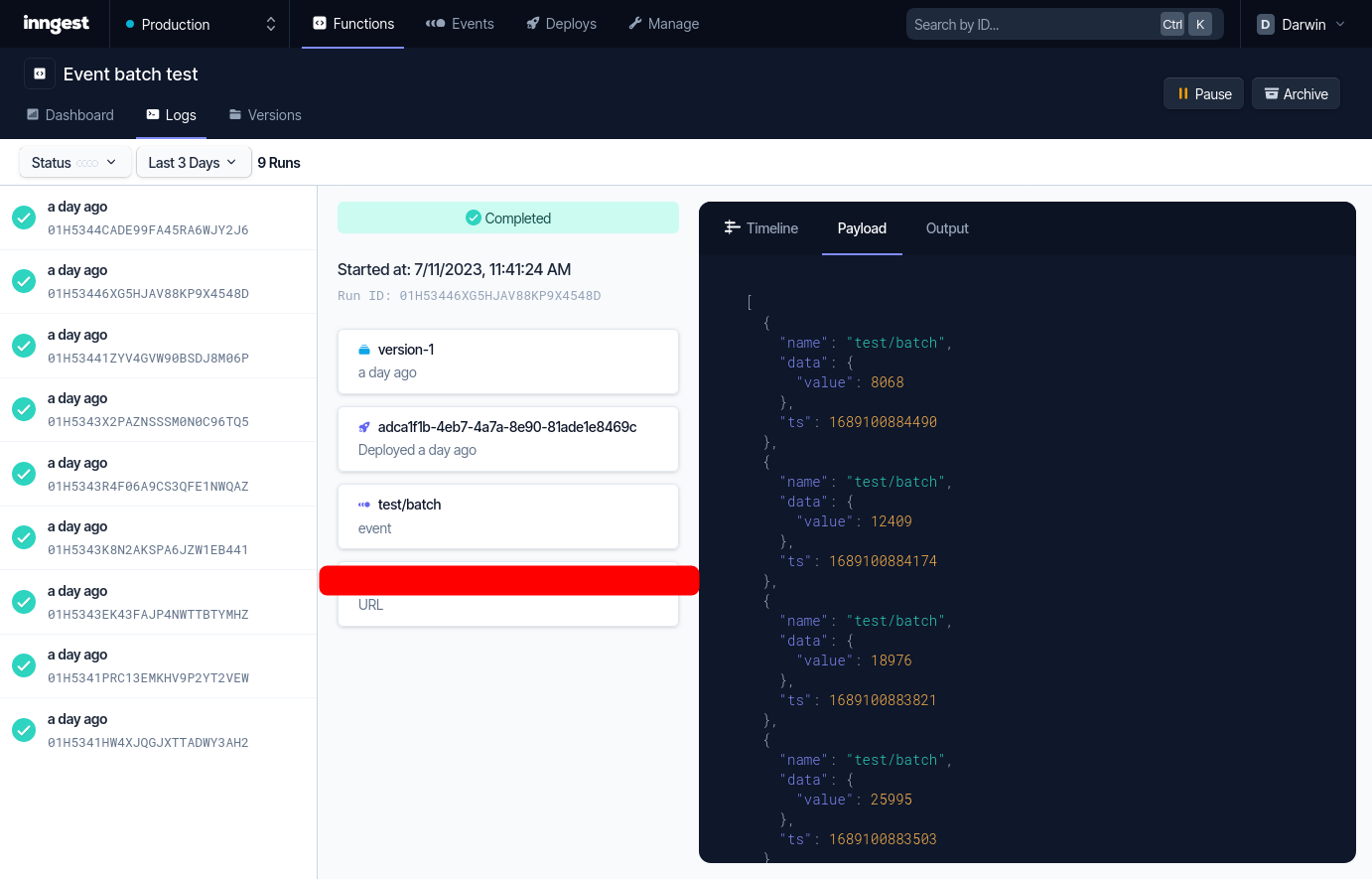Click the Event batch test function icon
This screenshot has height=879, width=1372.
39,73
